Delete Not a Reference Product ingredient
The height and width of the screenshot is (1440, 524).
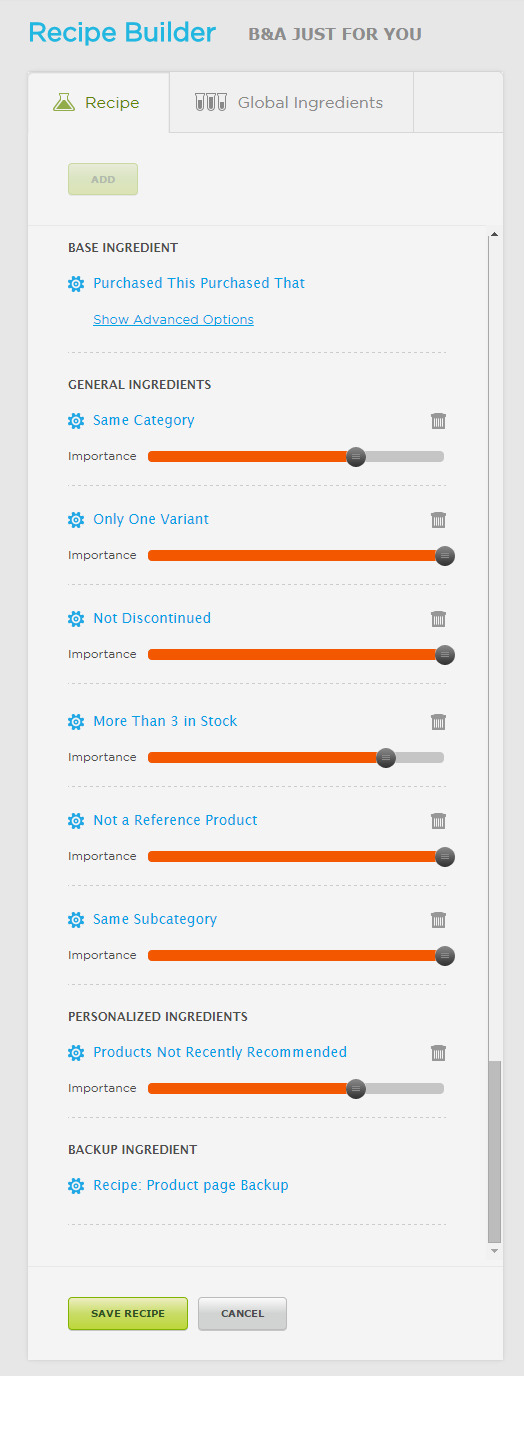click(438, 821)
